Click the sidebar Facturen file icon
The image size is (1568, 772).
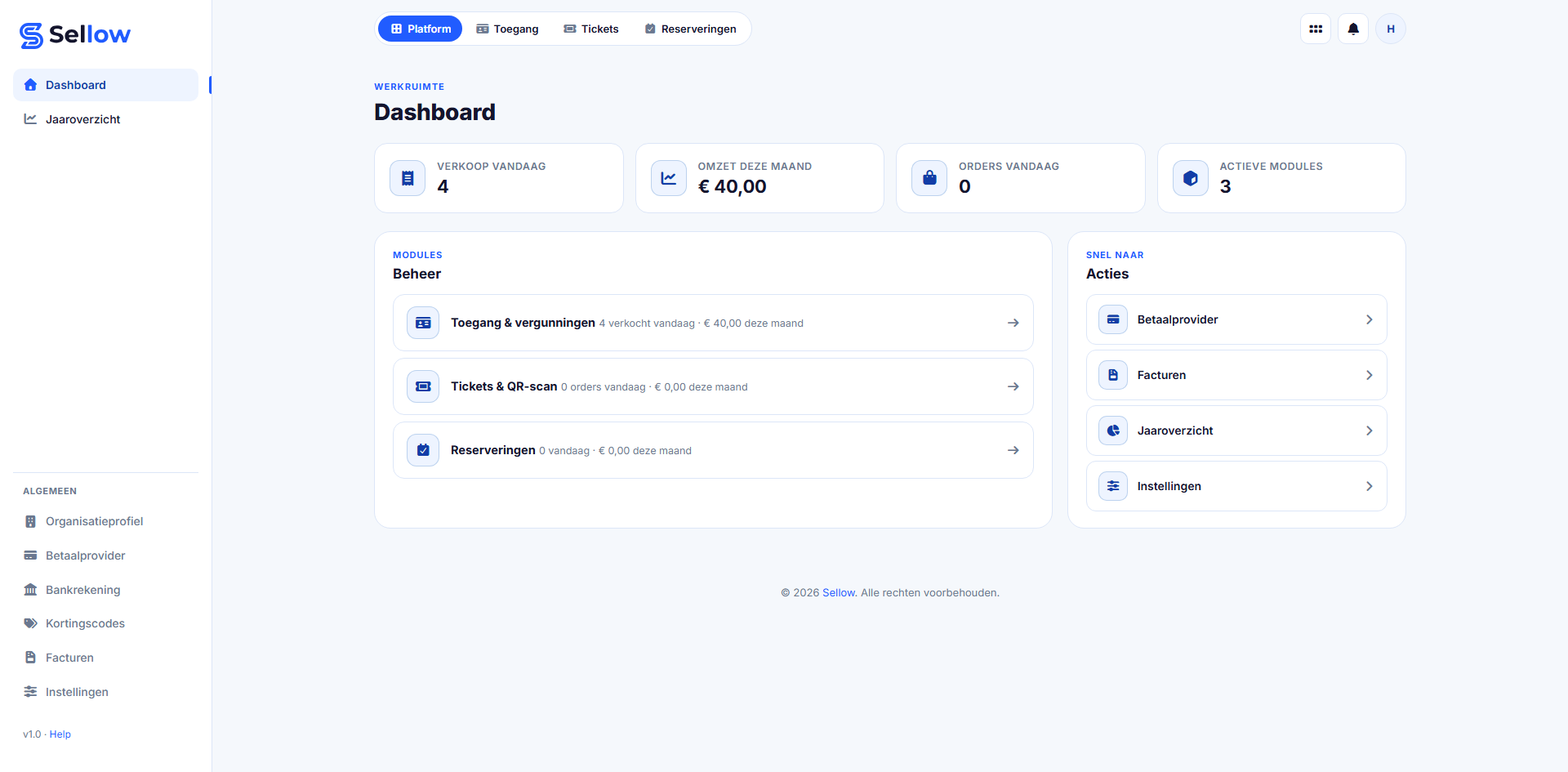30,658
